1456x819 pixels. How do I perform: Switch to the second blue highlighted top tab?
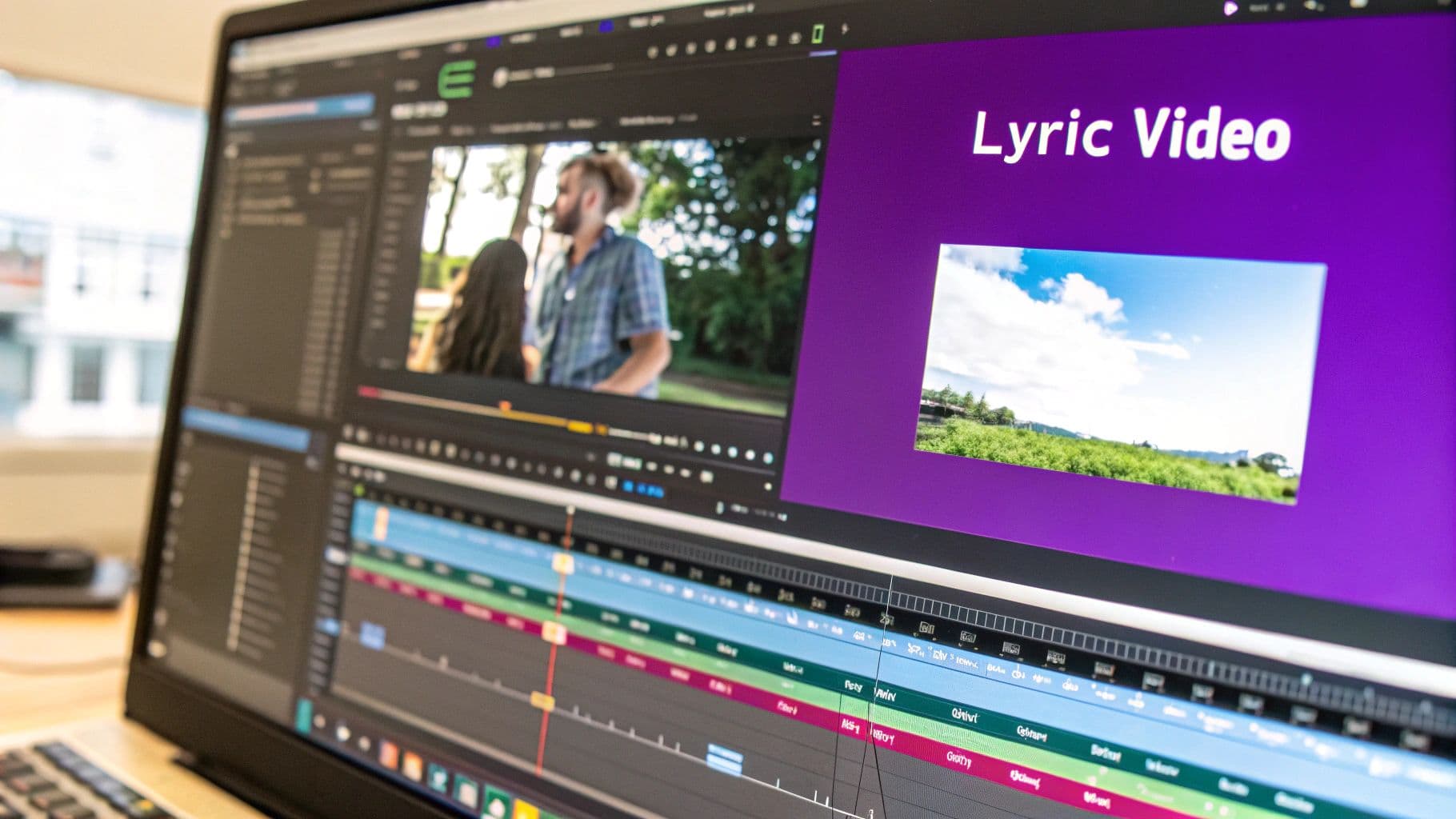click(606, 26)
